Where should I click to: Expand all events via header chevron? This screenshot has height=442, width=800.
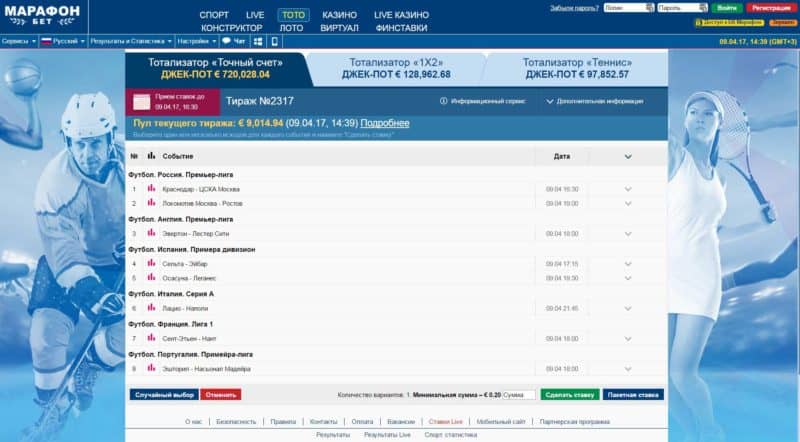tap(628, 156)
